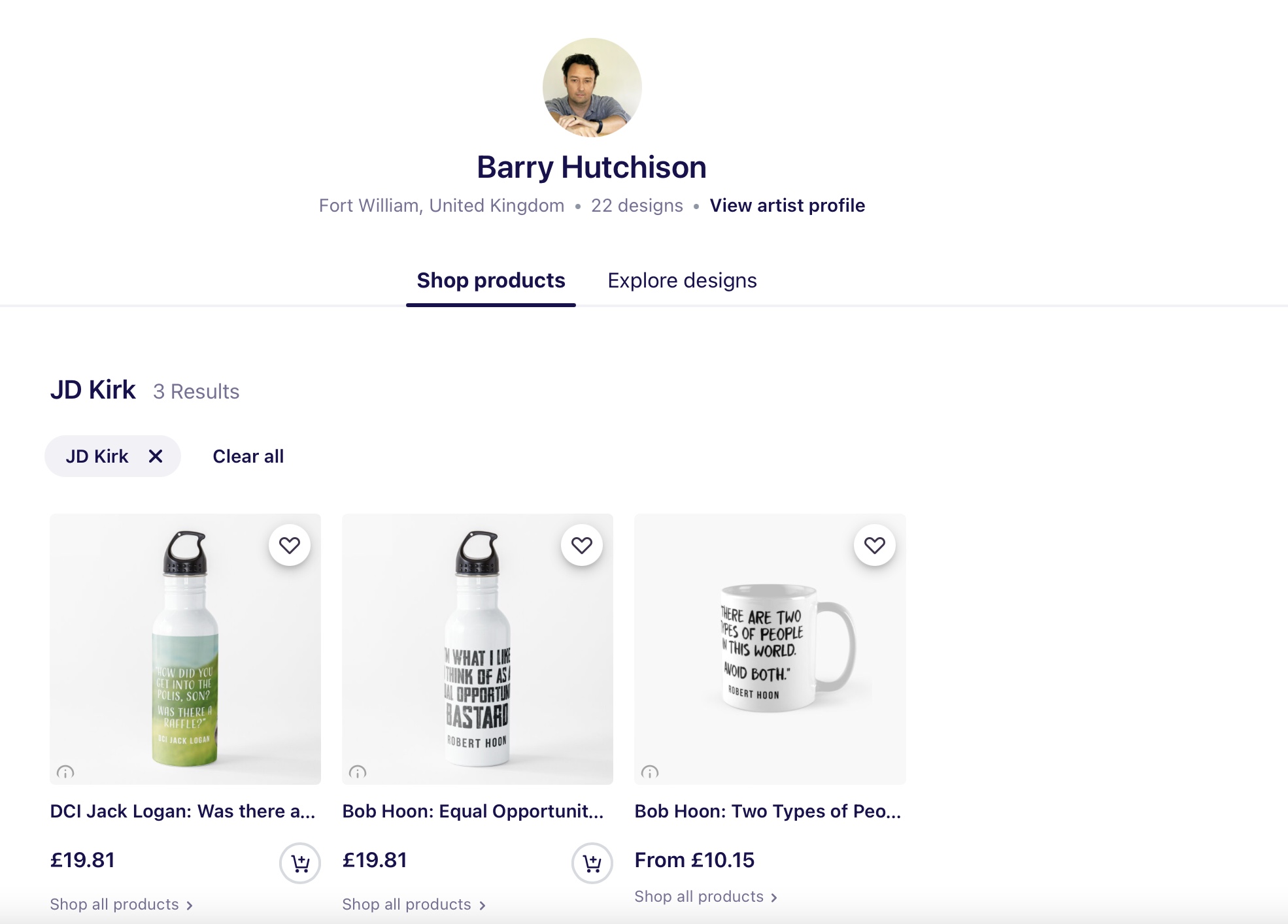Click Barry Hutchison's profile avatar
The height and width of the screenshot is (924, 1288).
(x=592, y=88)
